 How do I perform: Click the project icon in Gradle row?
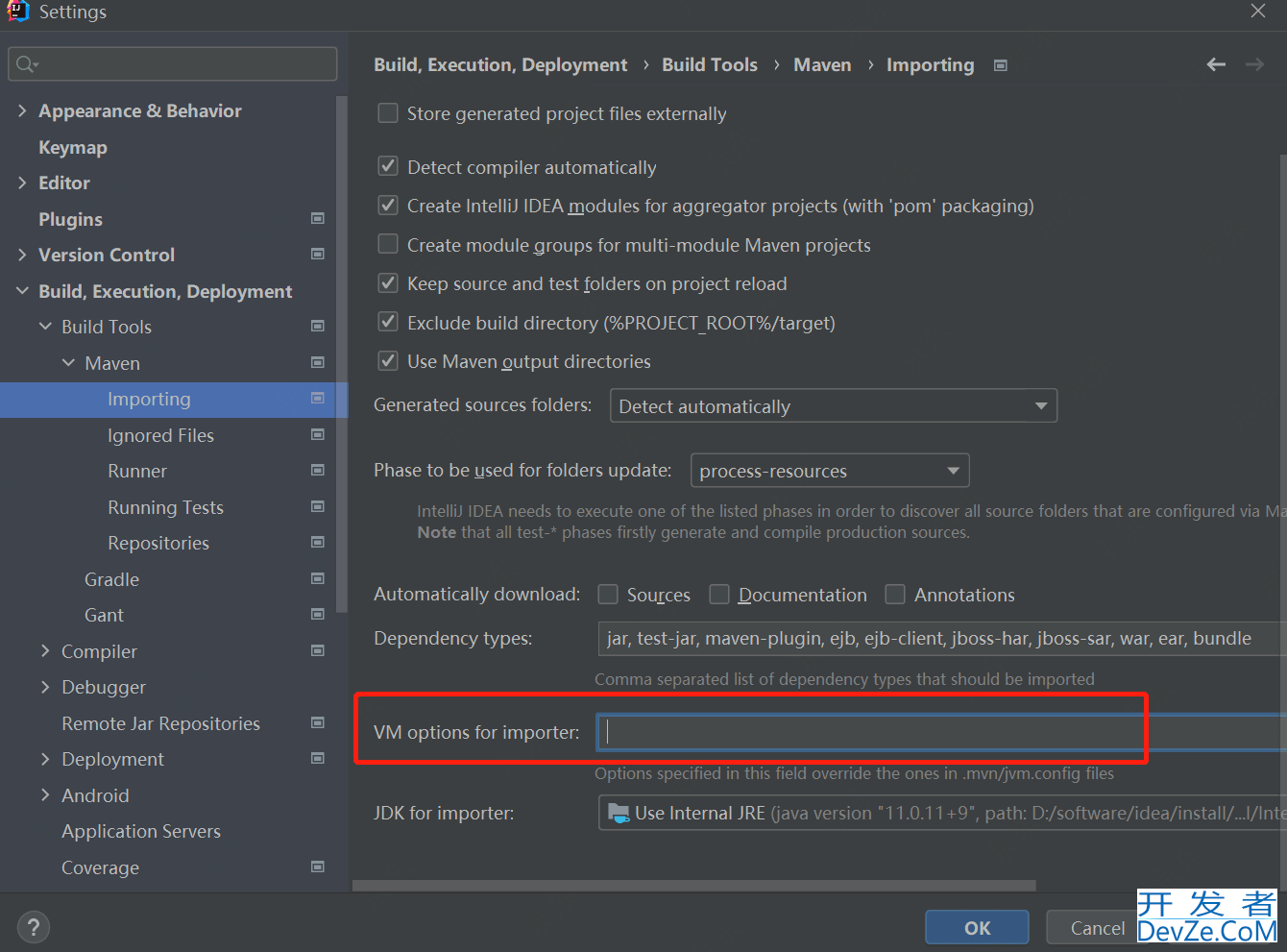pos(318,578)
